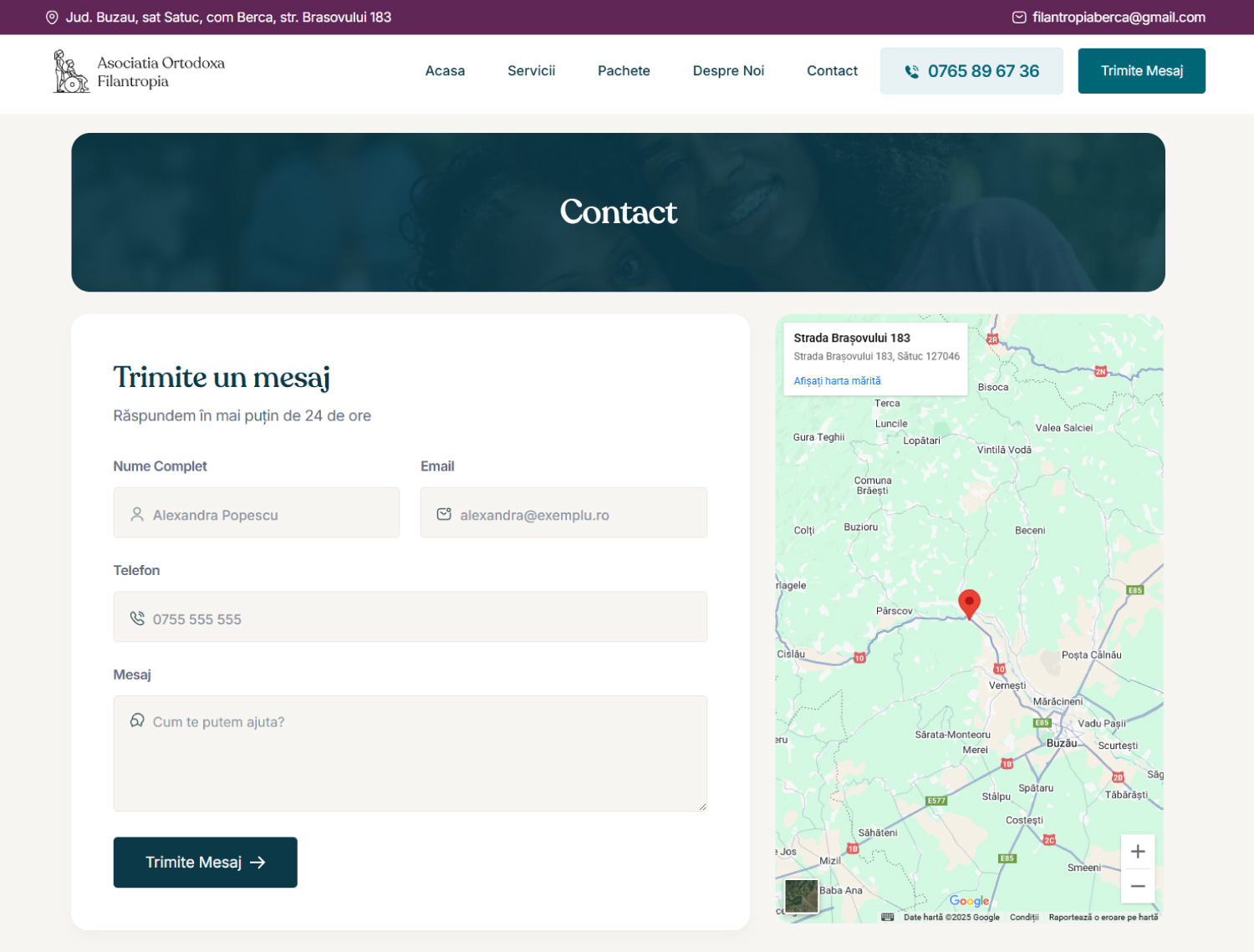Viewport: 1254px width, 952px height.
Task: Click the location pin icon in top bar
Action: pos(52,18)
